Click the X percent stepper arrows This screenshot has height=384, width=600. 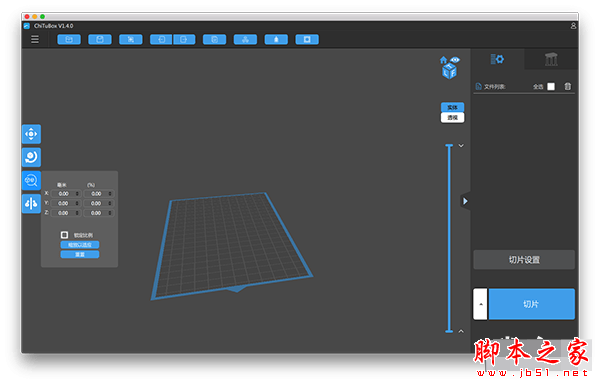click(x=110, y=194)
